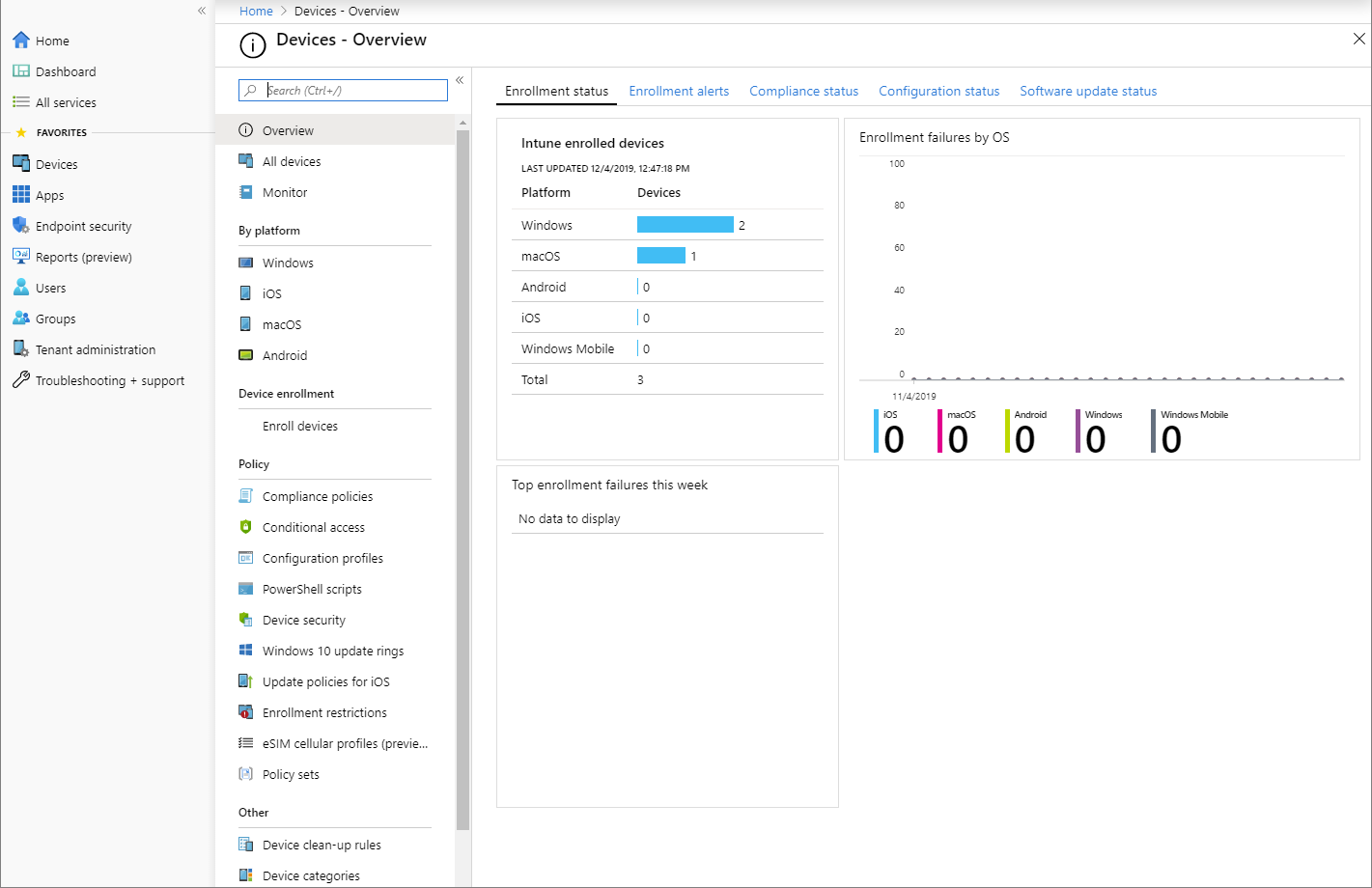The height and width of the screenshot is (888, 1372).
Task: Click the Devices - Overview info icon
Action: pyautogui.click(x=252, y=45)
